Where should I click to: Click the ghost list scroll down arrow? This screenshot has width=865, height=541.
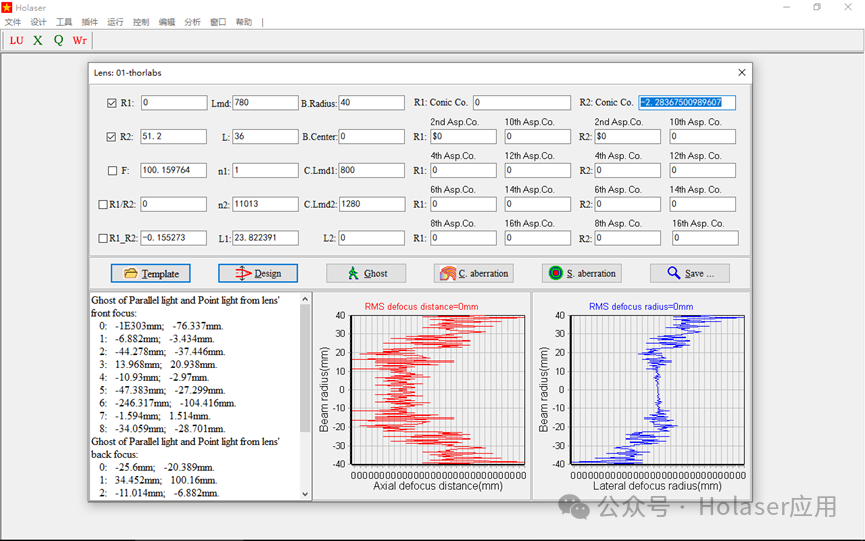pyautogui.click(x=305, y=494)
